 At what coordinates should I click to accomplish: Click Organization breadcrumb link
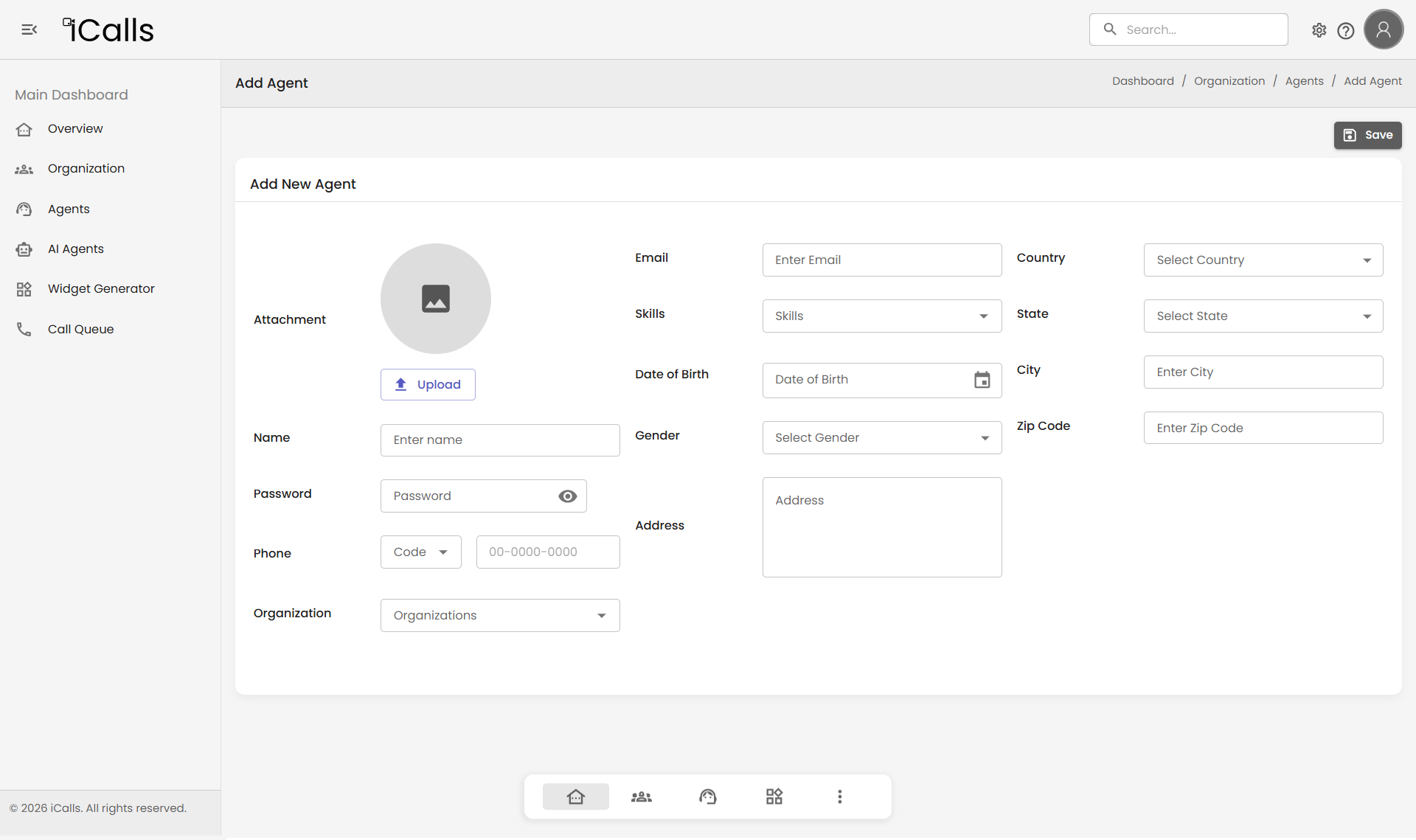(1229, 81)
